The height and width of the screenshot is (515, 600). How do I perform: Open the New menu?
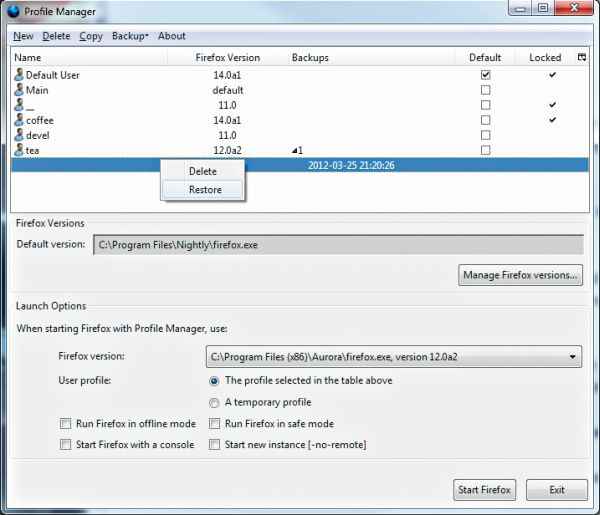pyautogui.click(x=23, y=36)
